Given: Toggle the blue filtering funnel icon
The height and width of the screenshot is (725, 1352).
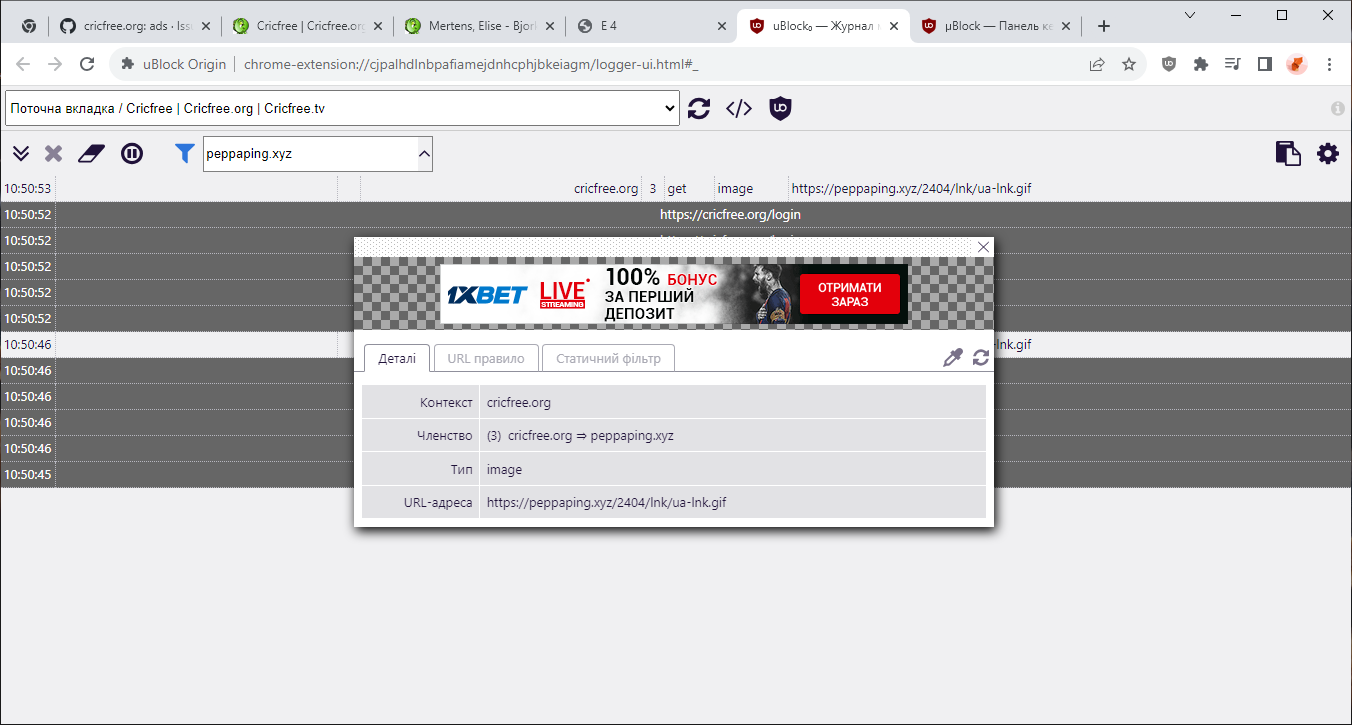Looking at the screenshot, I should point(184,153).
